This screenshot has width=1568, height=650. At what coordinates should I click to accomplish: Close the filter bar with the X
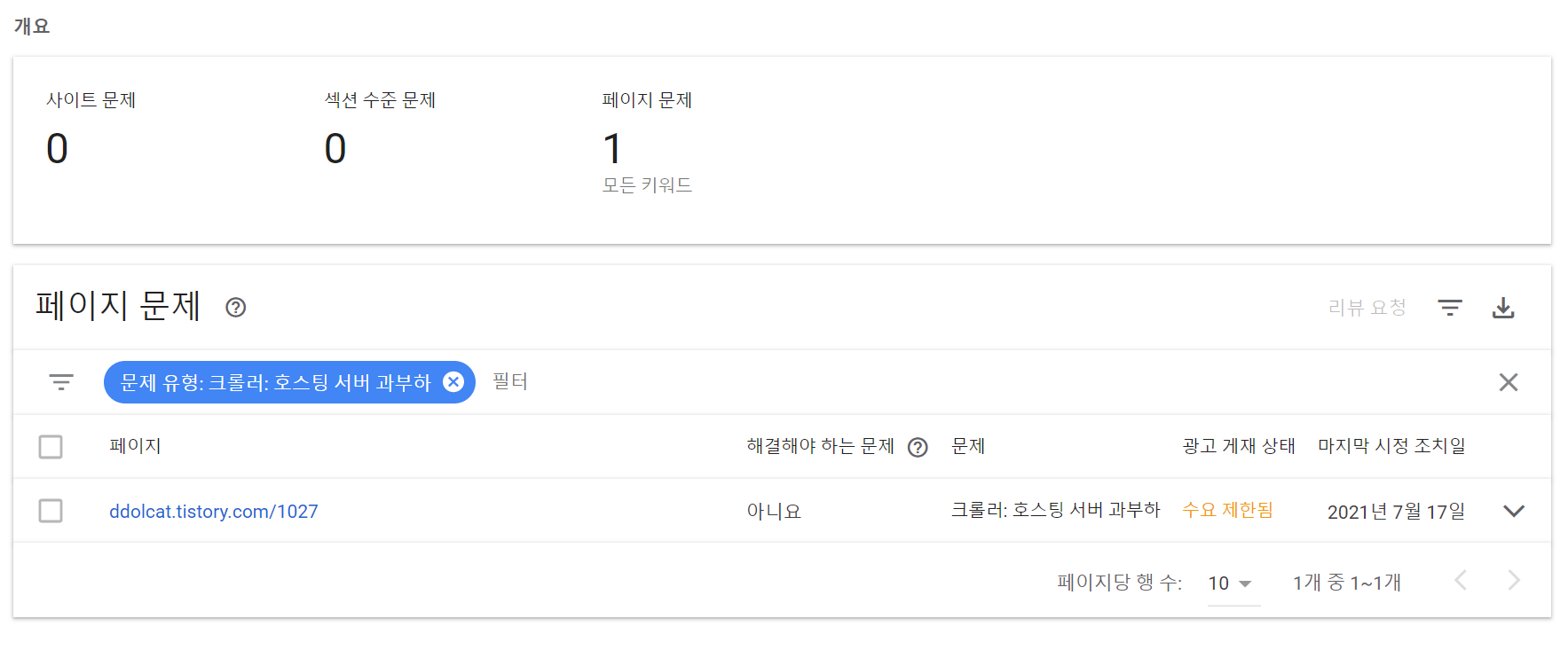1509,382
